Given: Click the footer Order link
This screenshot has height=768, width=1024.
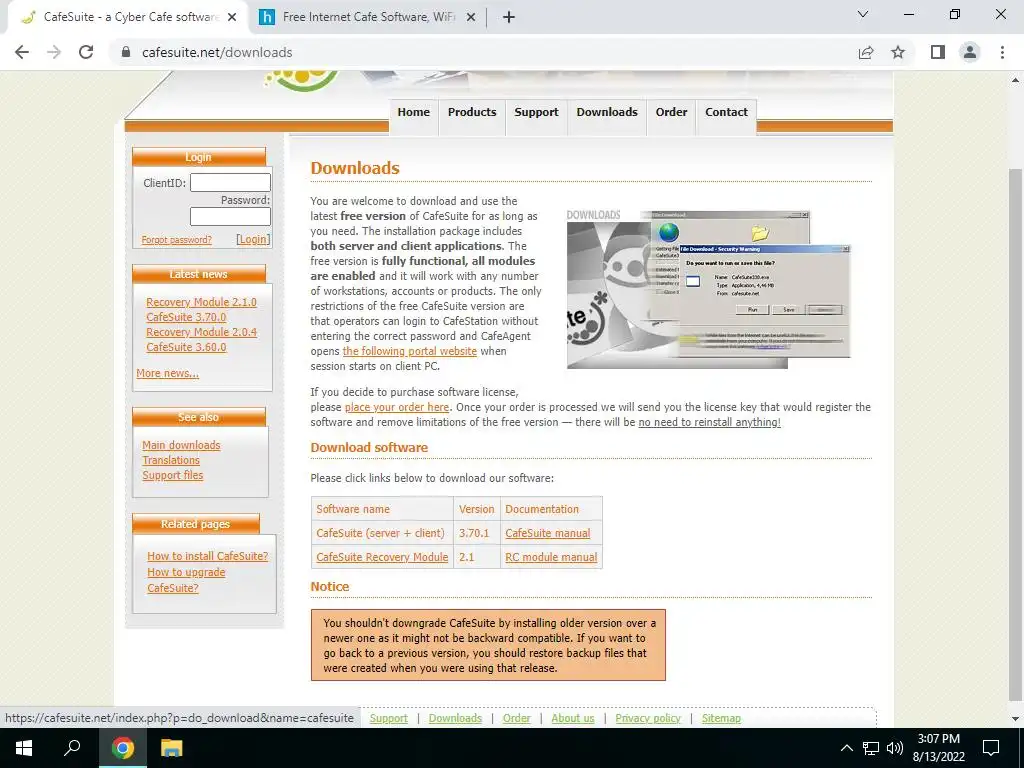Looking at the screenshot, I should click(517, 718).
